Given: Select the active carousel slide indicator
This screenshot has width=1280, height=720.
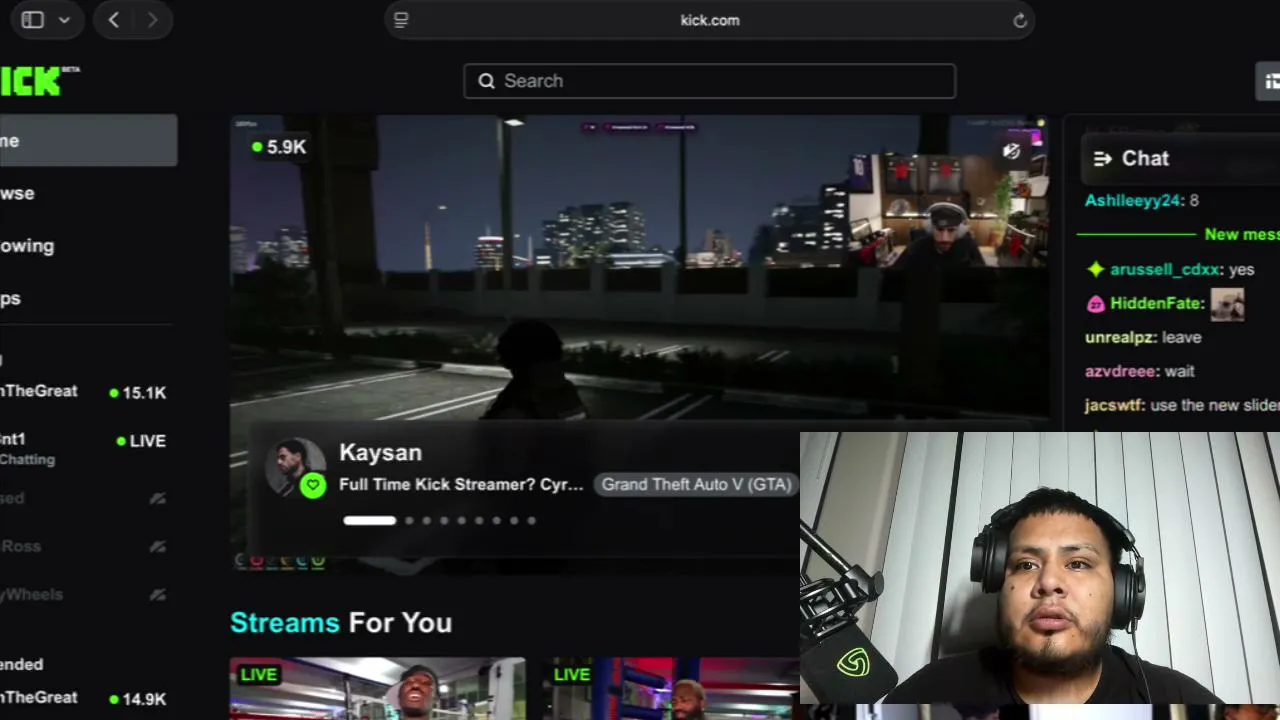Looking at the screenshot, I should pos(369,520).
